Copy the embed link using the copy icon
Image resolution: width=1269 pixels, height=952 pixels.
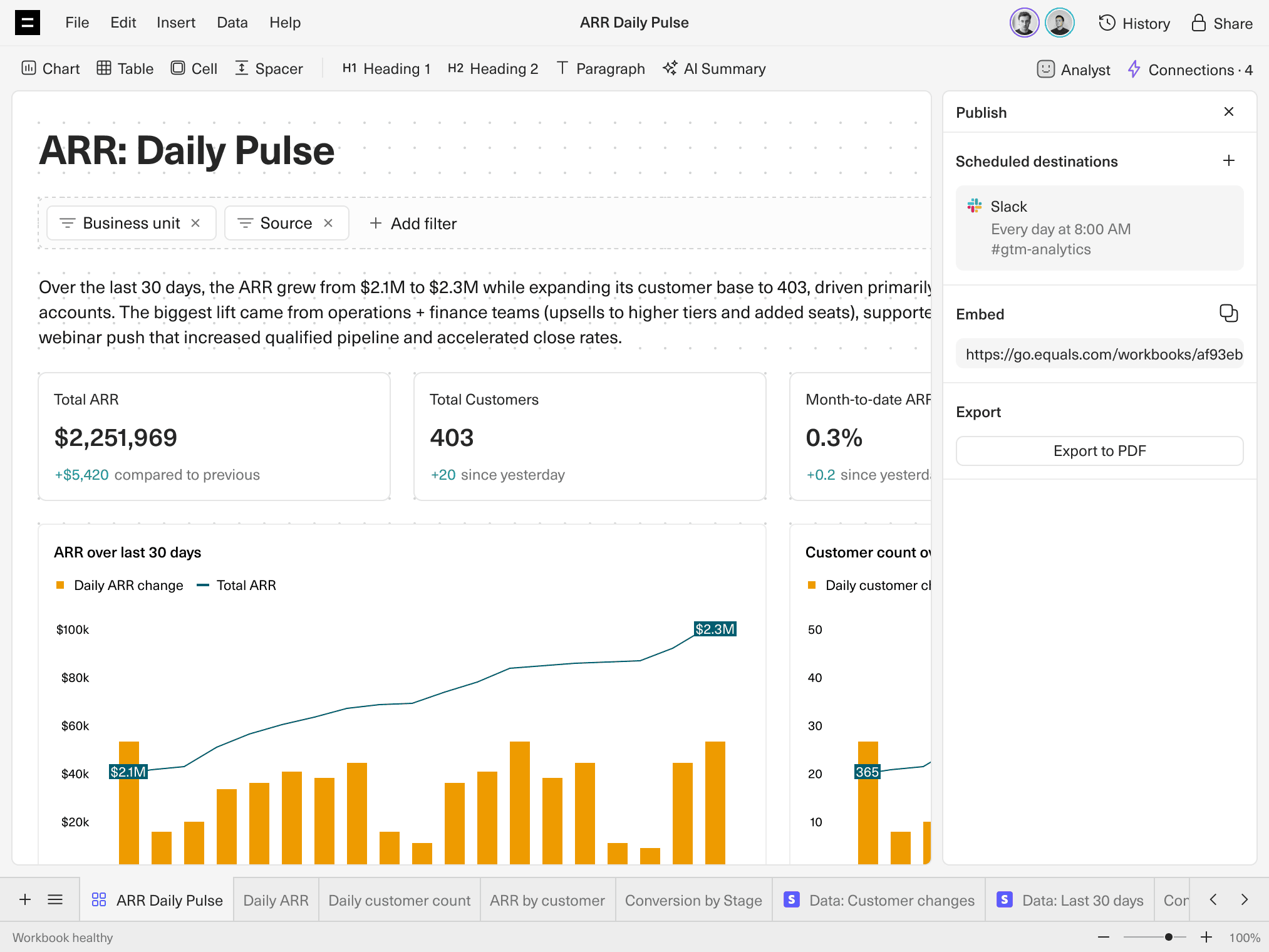(1228, 314)
